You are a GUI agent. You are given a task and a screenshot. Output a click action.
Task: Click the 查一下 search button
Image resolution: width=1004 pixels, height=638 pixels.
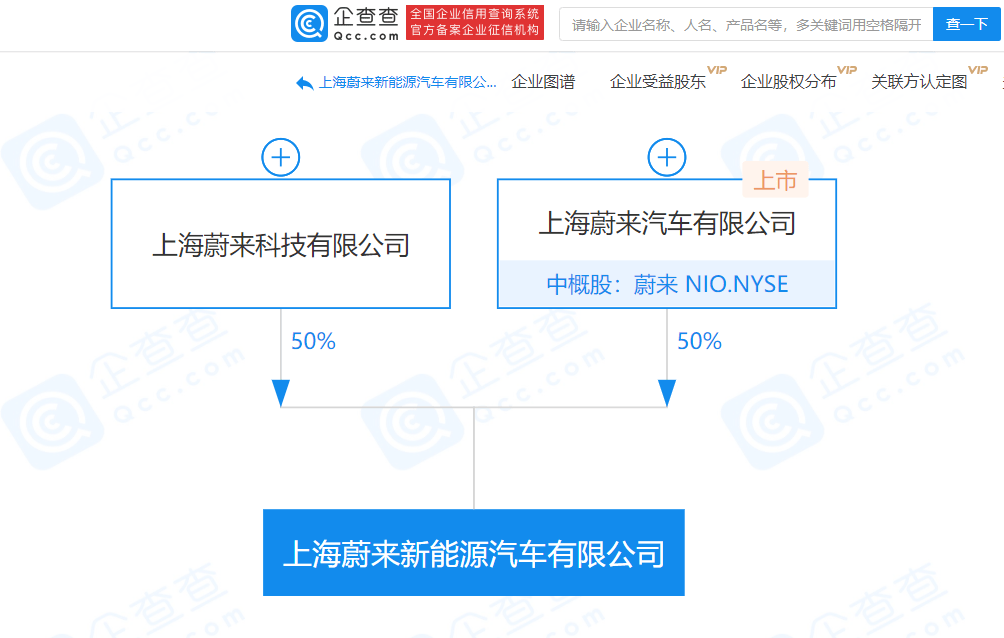point(966,24)
